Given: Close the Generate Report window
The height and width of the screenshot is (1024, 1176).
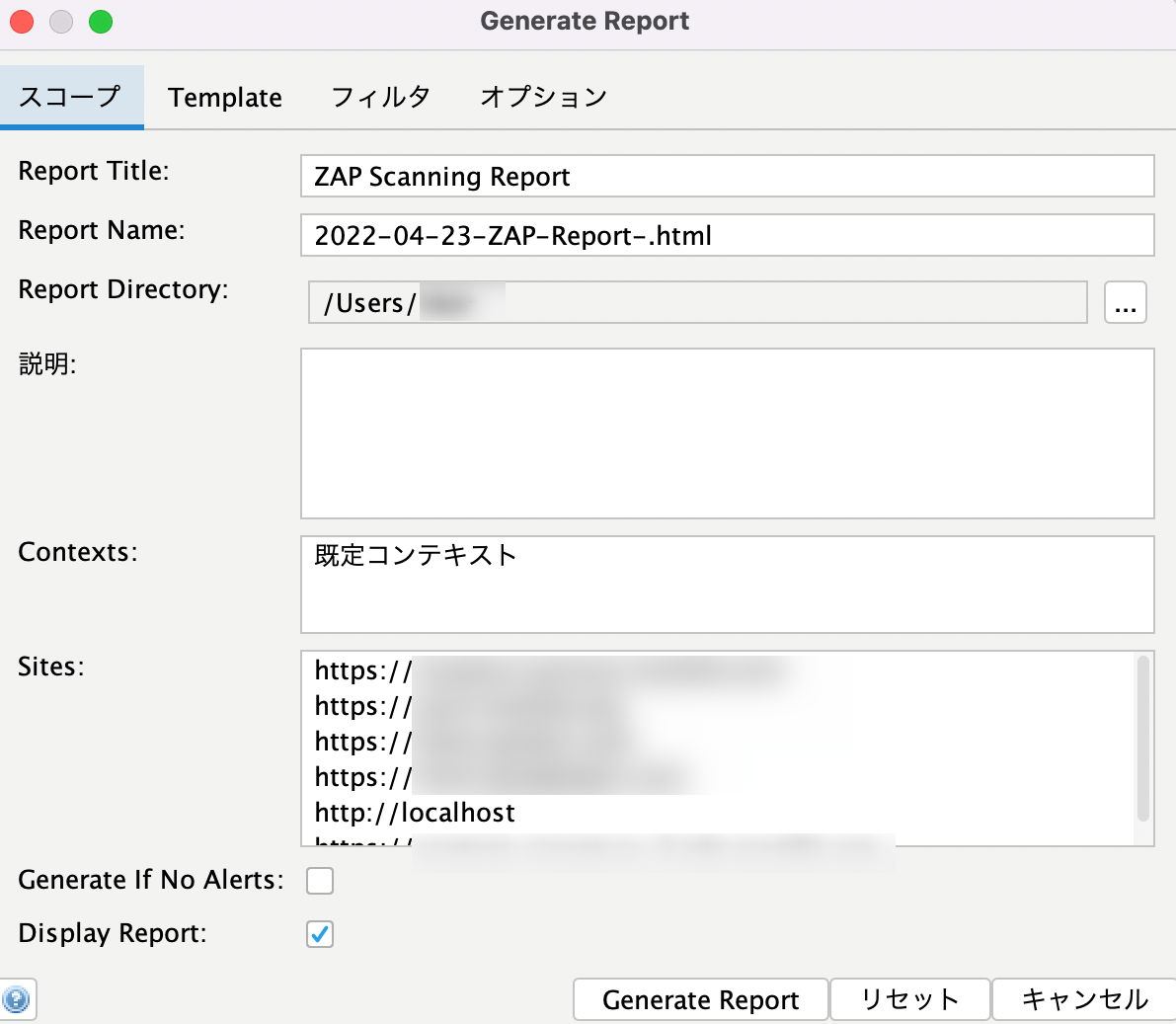Looking at the screenshot, I should pyautogui.click(x=22, y=22).
